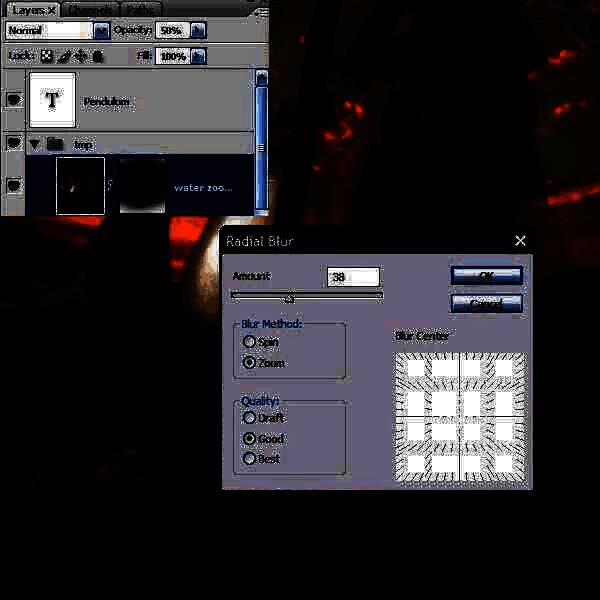Select the water zoo layer mask thumbnail
The height and width of the screenshot is (600, 600).
coord(142,185)
